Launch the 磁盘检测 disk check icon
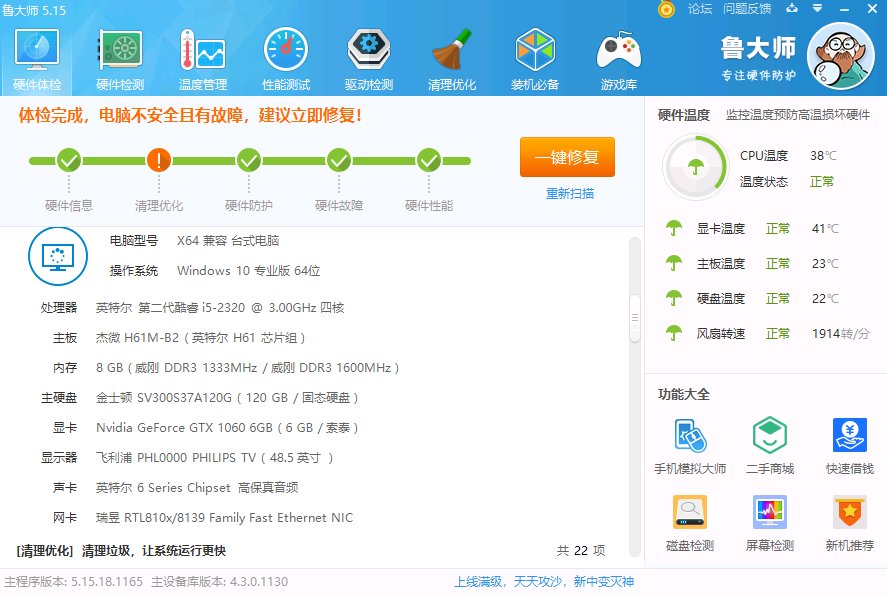Viewport: 887px width, 596px height. click(690, 512)
